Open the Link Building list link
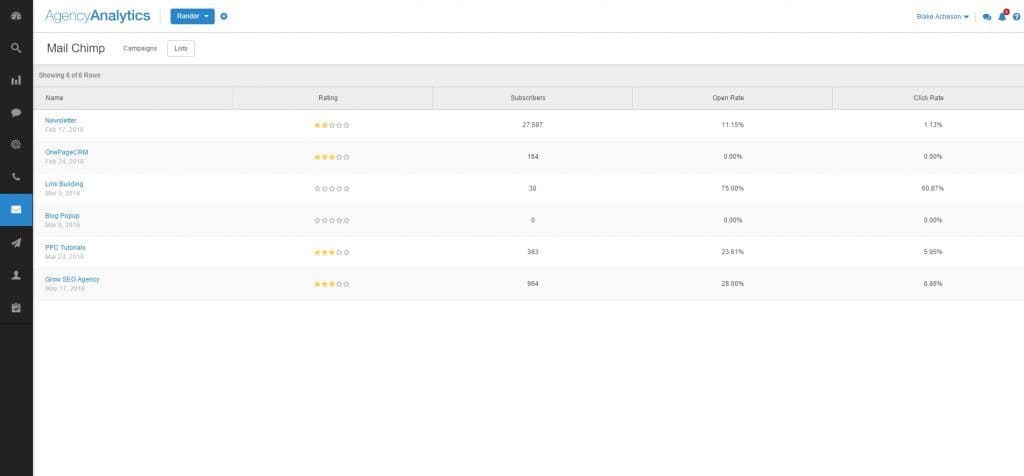Screen dimensions: 1024x476 point(64,184)
